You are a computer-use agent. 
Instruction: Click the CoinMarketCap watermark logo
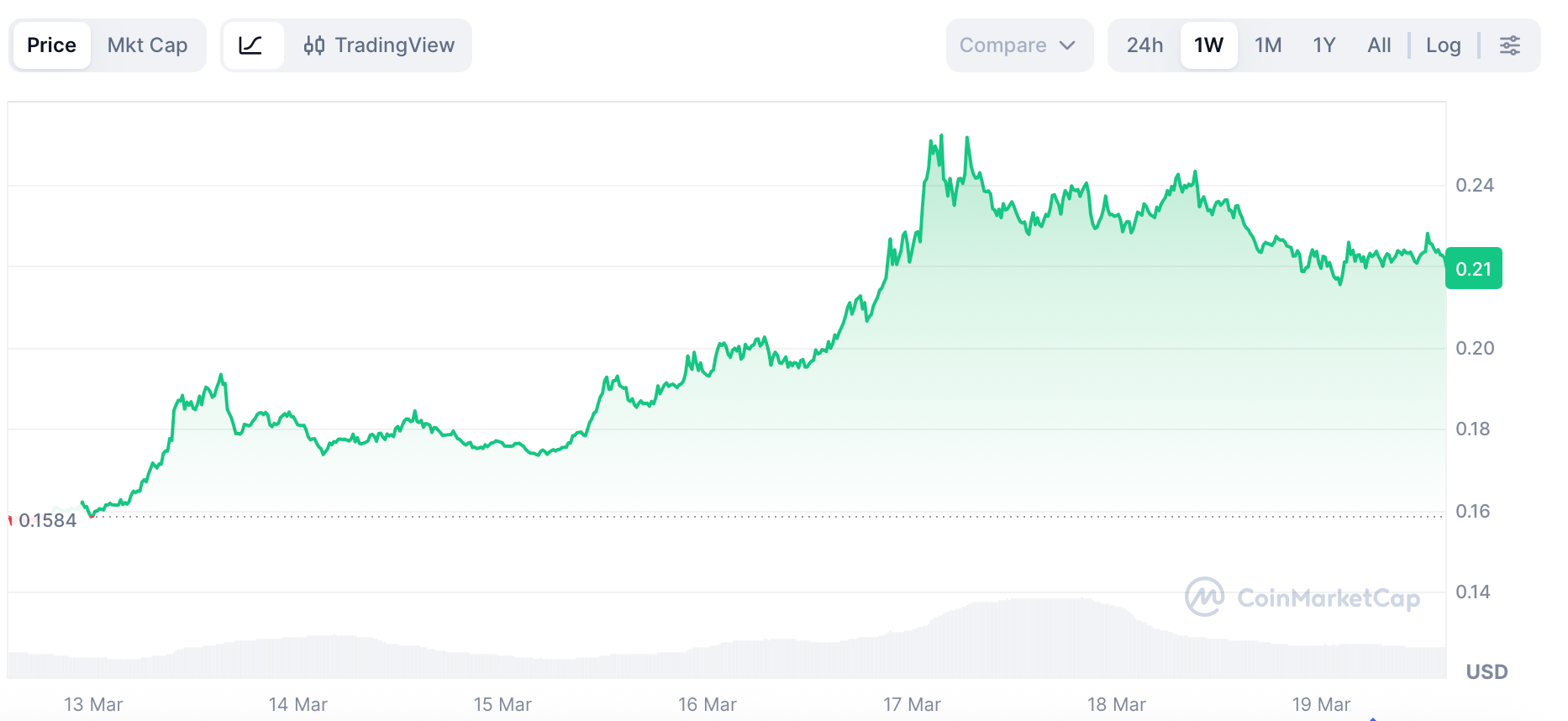1204,597
